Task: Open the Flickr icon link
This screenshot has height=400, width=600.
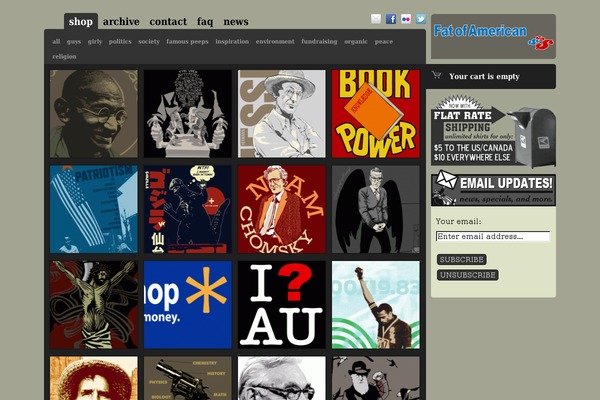Action: coord(406,19)
